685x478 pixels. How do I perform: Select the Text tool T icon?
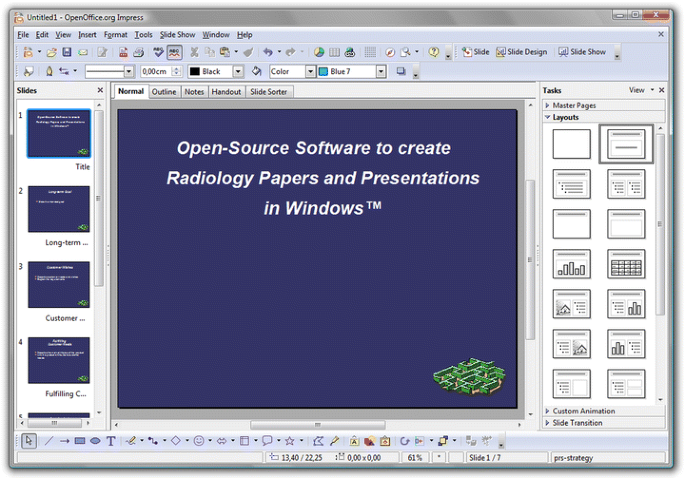(111, 441)
